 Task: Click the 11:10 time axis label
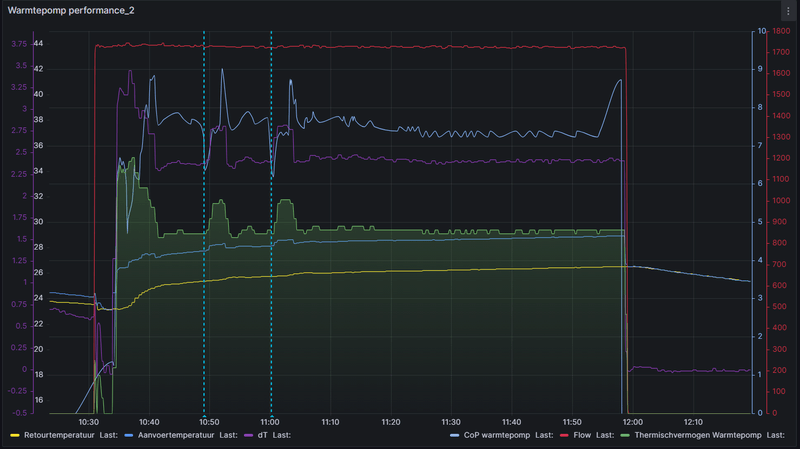coord(330,422)
